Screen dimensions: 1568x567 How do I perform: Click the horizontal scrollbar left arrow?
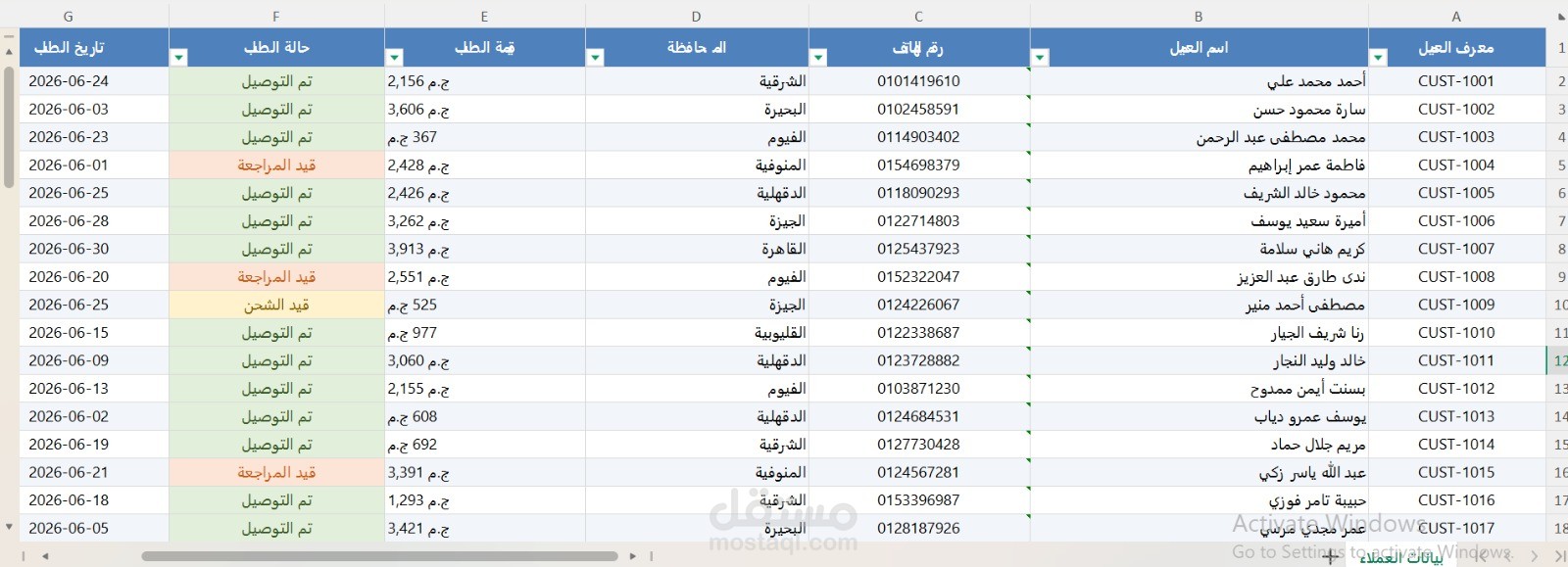[45, 556]
